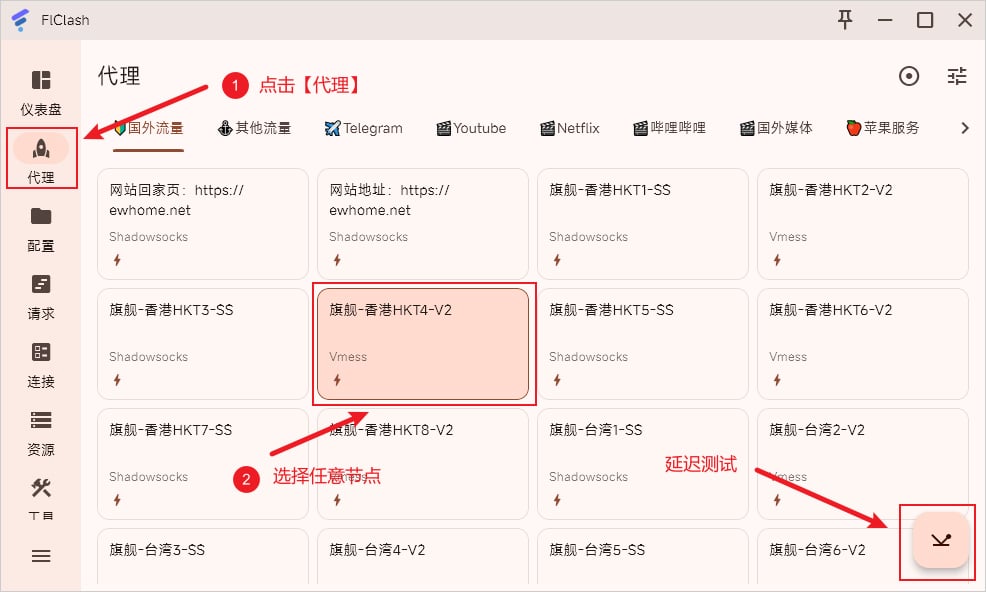
Task: Select the 旗舰-香港HKT4-V2 node card
Action: [x=422, y=343]
